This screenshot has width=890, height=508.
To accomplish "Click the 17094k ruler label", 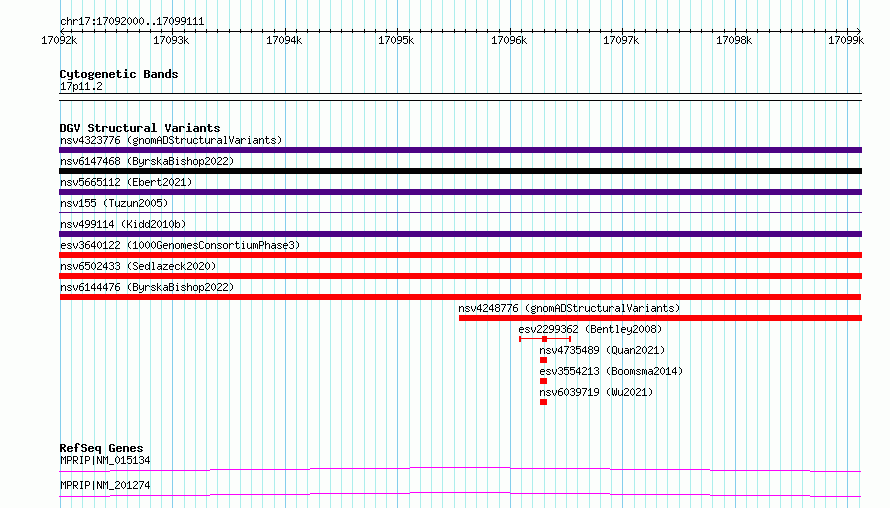I will 284,40.
